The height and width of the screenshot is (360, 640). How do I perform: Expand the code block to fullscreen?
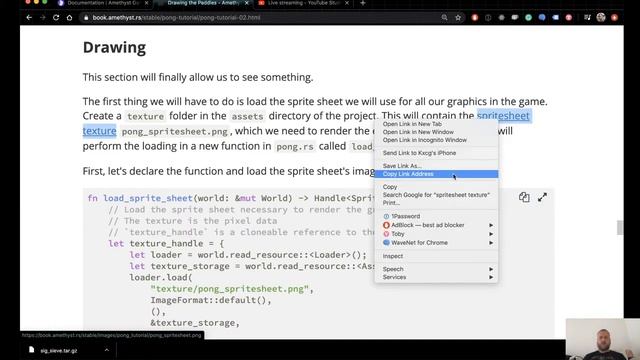[542, 198]
